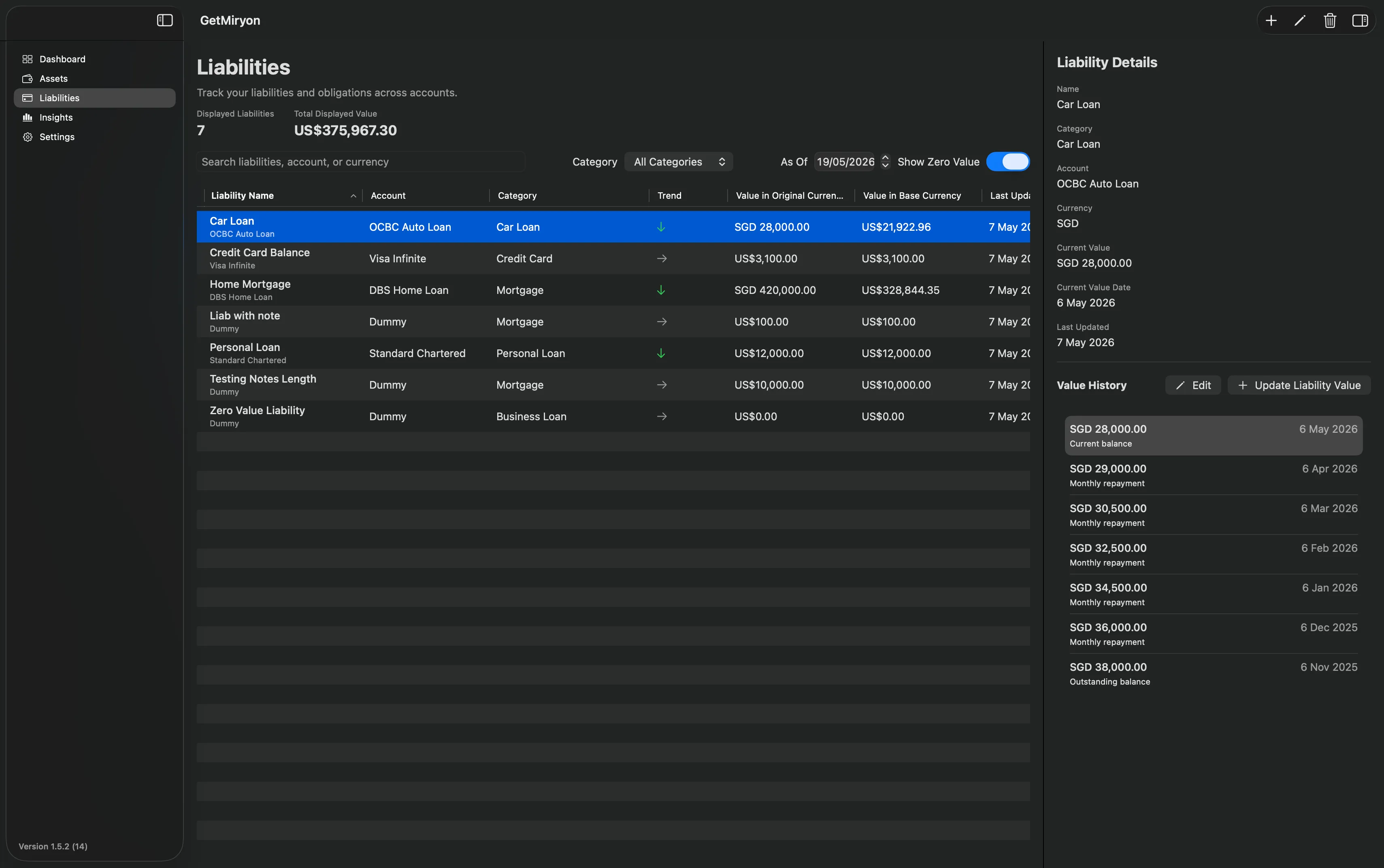This screenshot has height=868, width=1384.
Task: Click Car Loan downward trend arrow
Action: pyautogui.click(x=661, y=228)
